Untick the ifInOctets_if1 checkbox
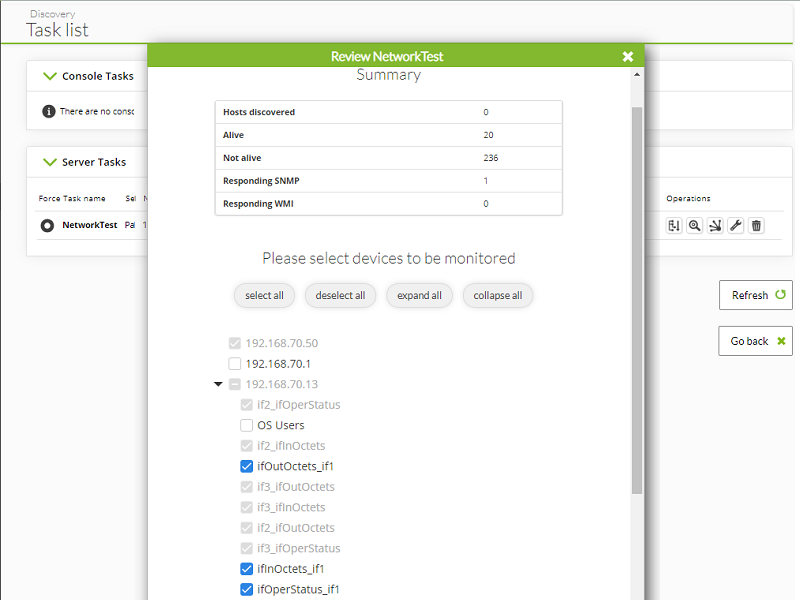This screenshot has height=600, width=800. 246,568
